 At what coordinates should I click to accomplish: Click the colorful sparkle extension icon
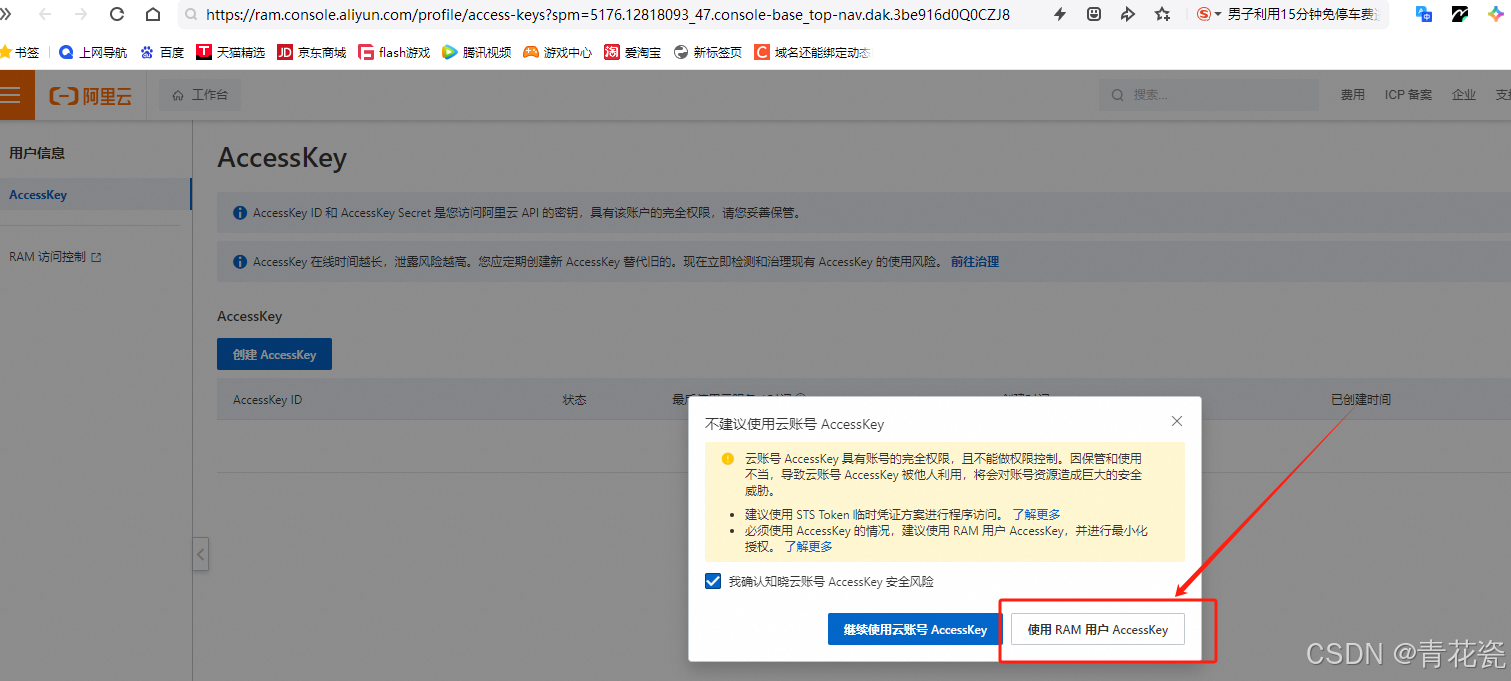coord(1496,14)
